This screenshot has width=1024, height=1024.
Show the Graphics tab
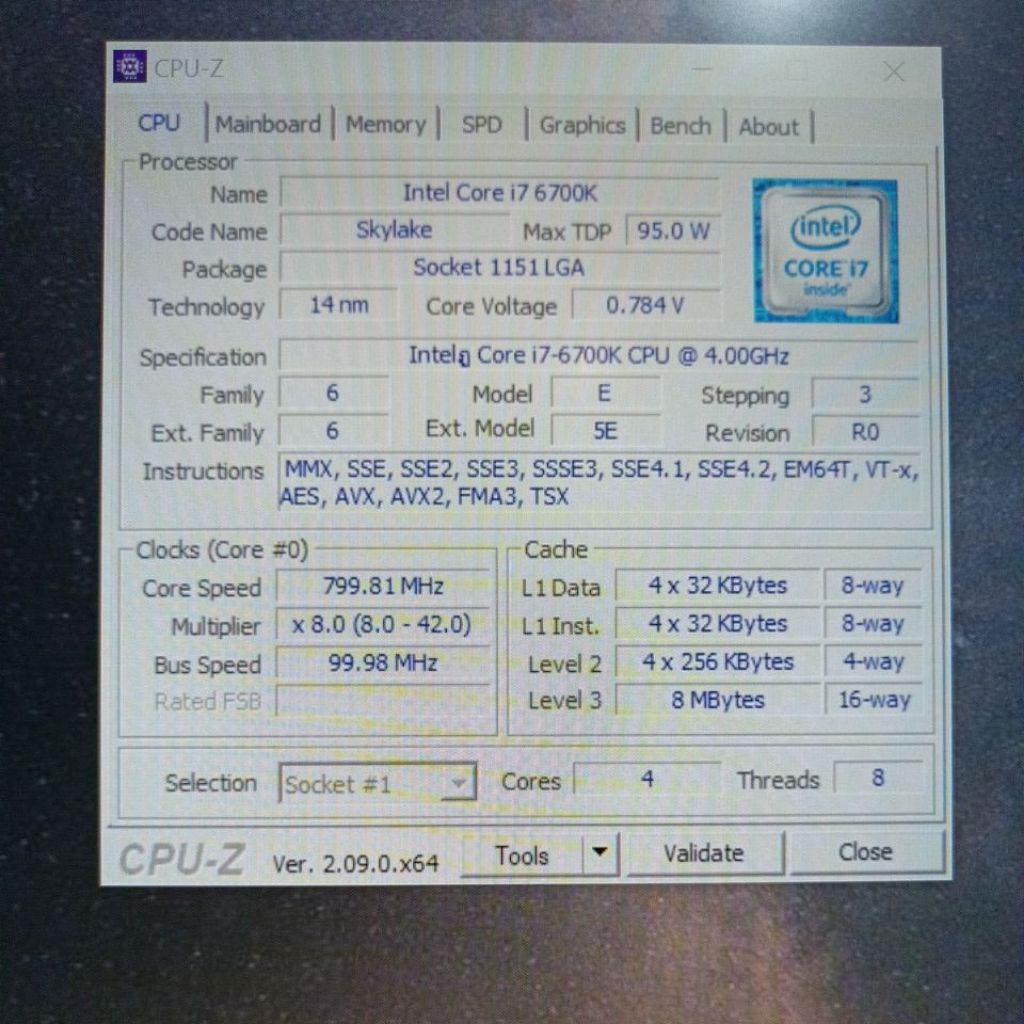point(583,125)
